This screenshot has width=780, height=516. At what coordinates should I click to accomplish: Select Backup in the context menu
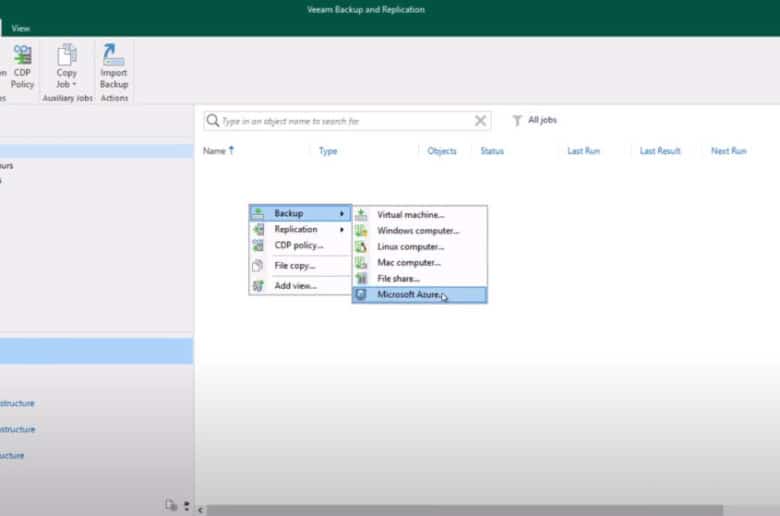click(x=300, y=213)
